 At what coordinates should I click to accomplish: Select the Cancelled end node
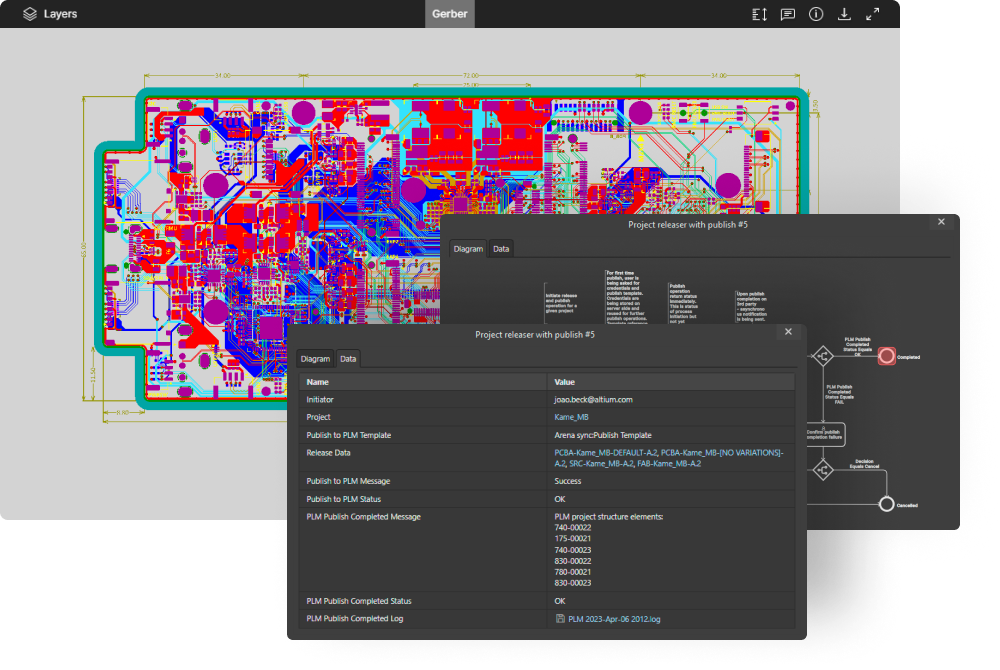[886, 505]
